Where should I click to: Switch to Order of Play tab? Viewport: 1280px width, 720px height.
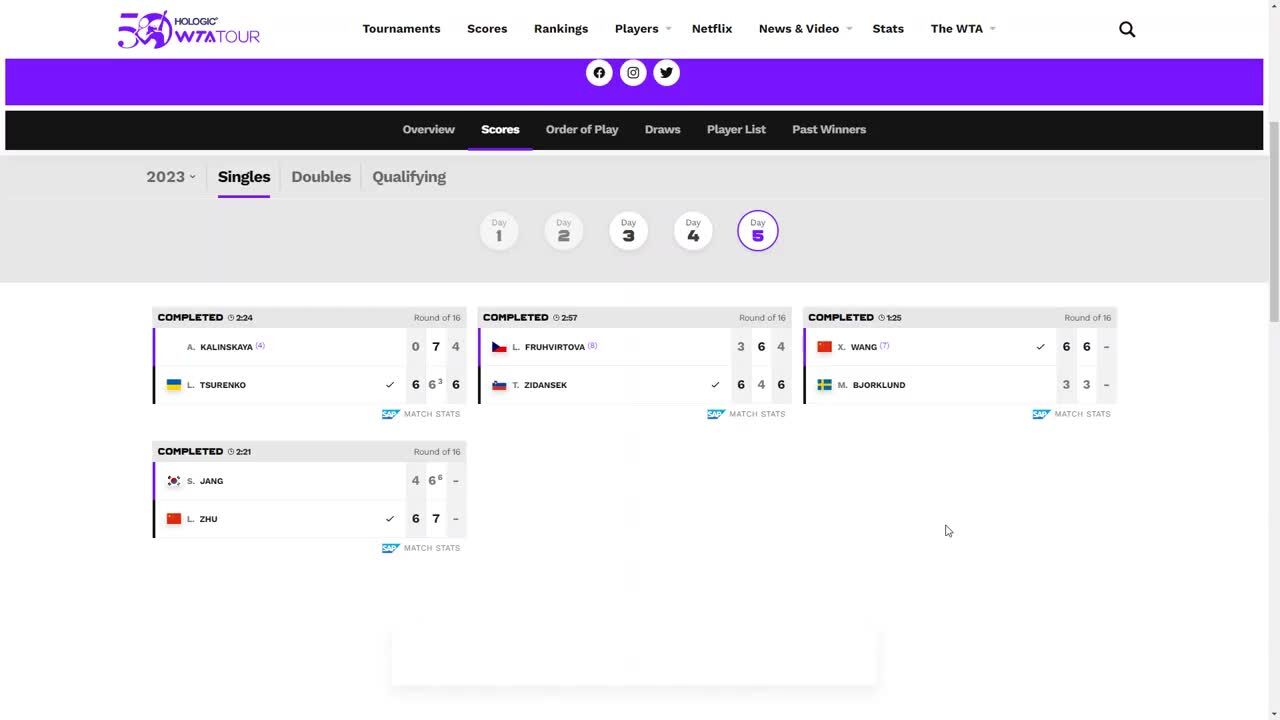tap(582, 130)
